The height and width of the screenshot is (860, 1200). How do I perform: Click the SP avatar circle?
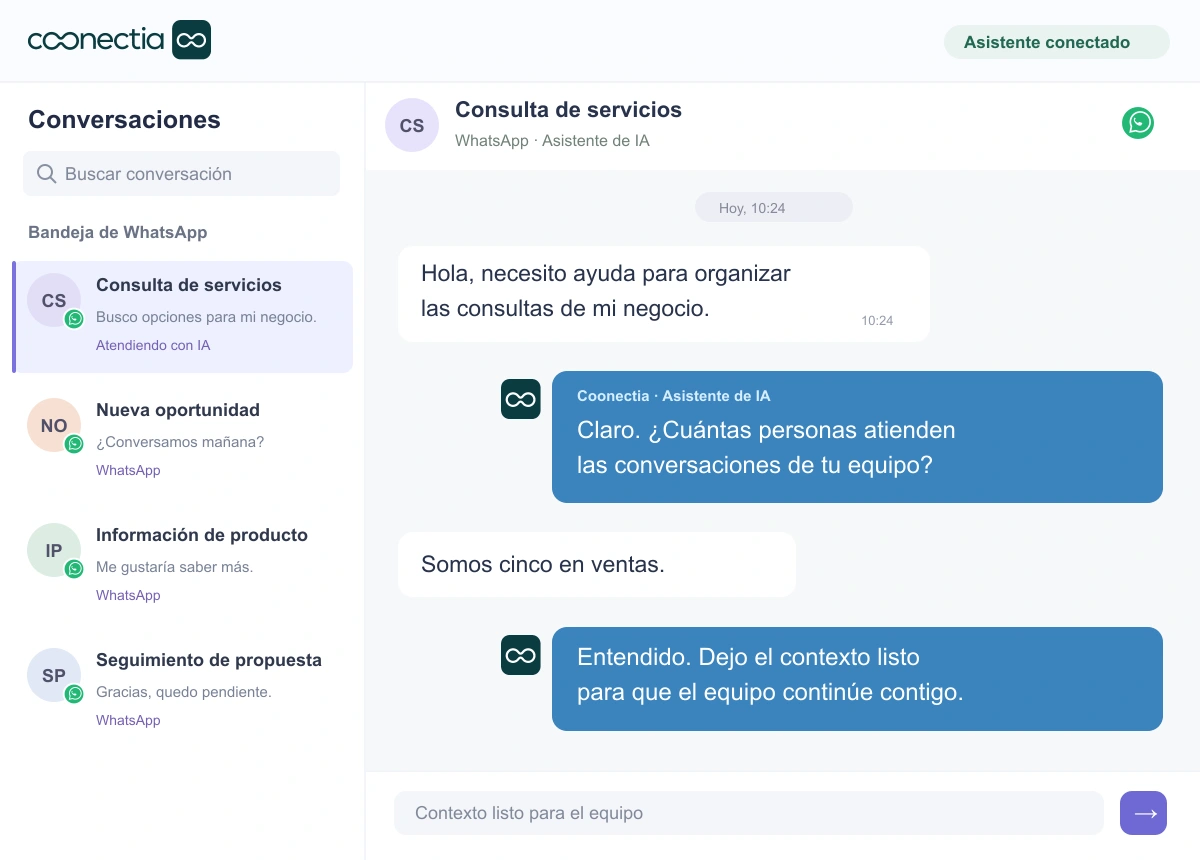(54, 675)
